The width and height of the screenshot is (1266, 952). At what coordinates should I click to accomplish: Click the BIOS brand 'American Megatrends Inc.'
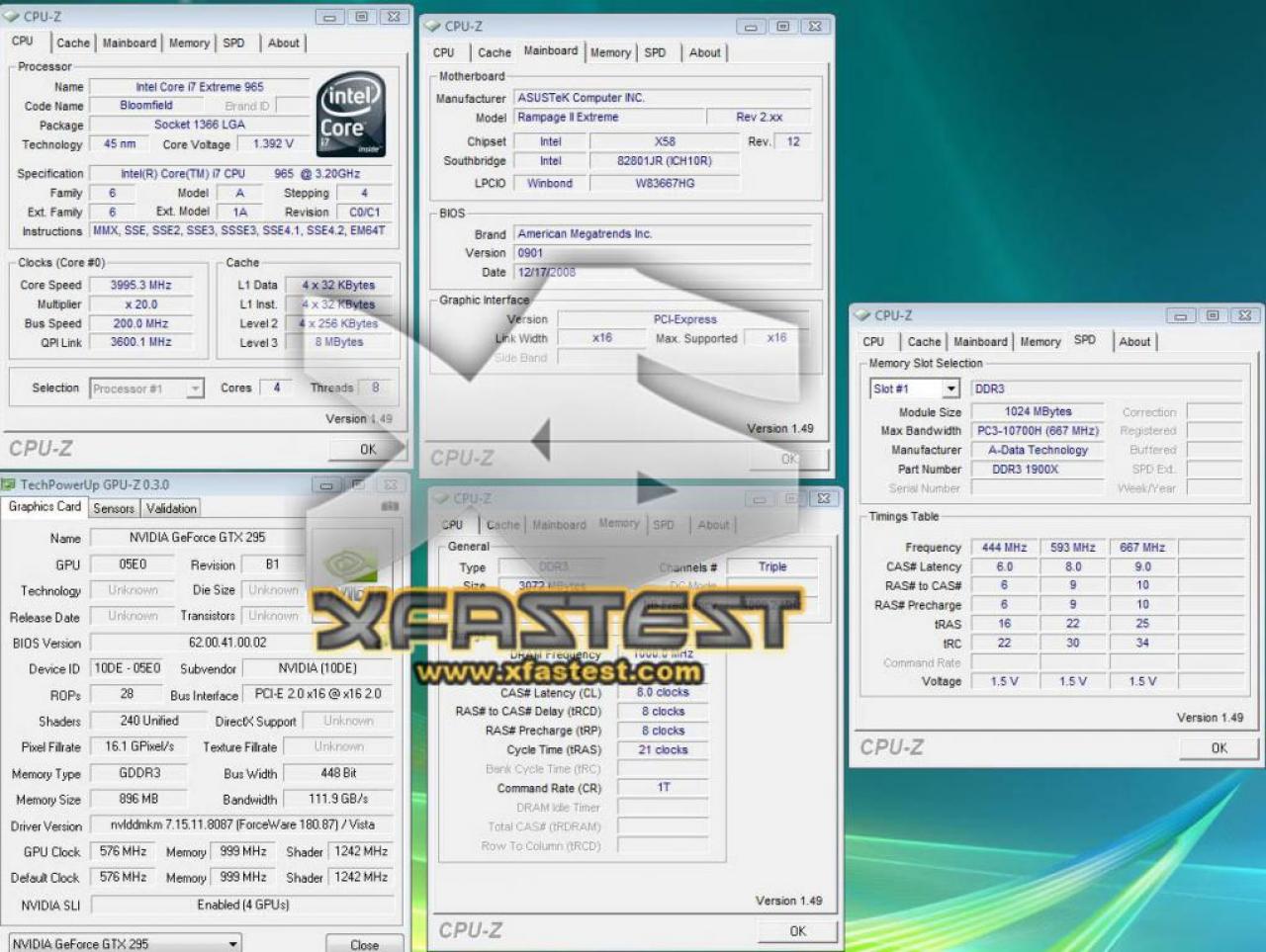(x=663, y=234)
